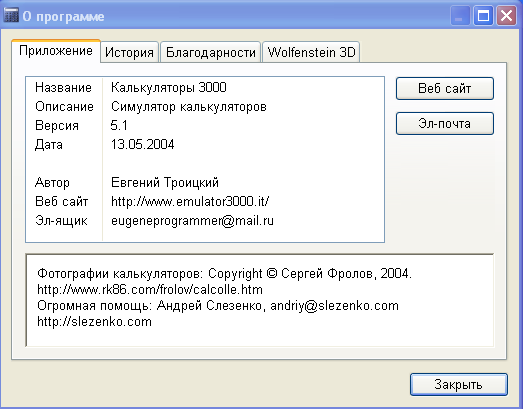Select the Дата label
This screenshot has height=409, width=523.
click(x=49, y=145)
